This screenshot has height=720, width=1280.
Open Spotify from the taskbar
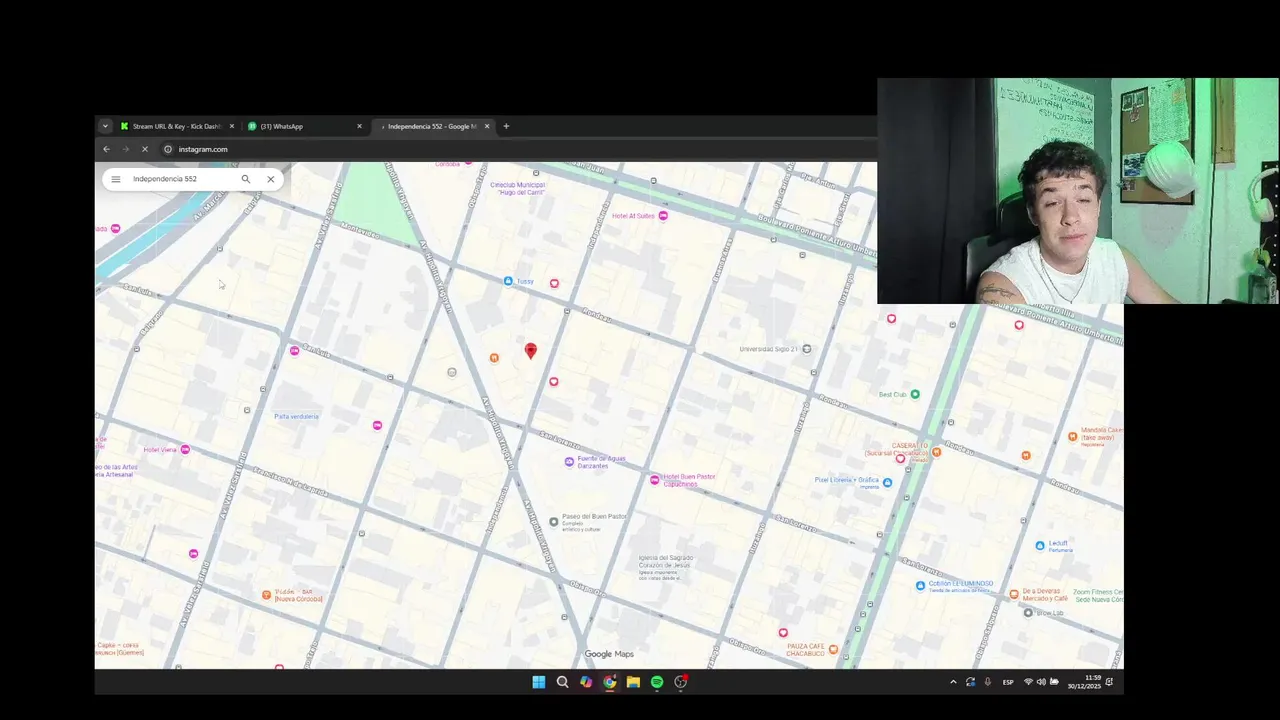coord(657,682)
